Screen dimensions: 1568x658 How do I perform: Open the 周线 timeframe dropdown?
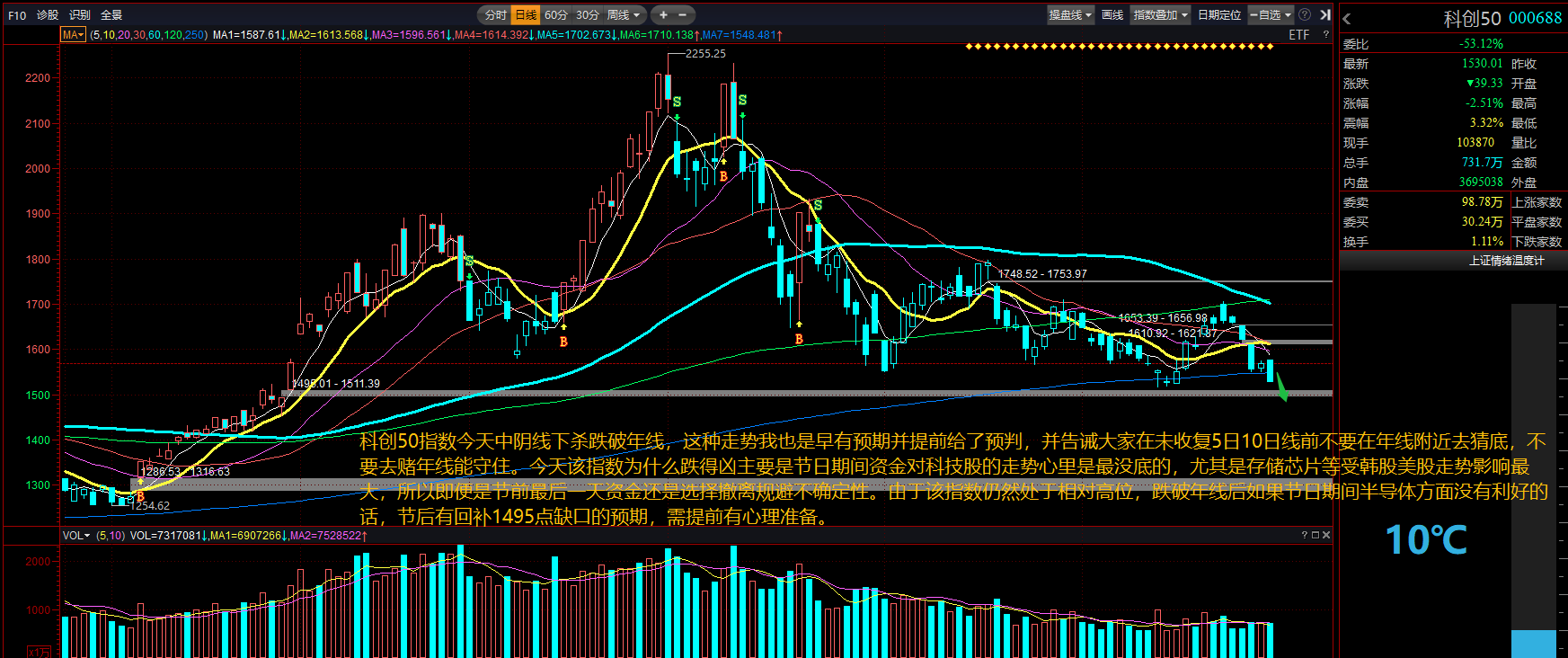[624, 14]
